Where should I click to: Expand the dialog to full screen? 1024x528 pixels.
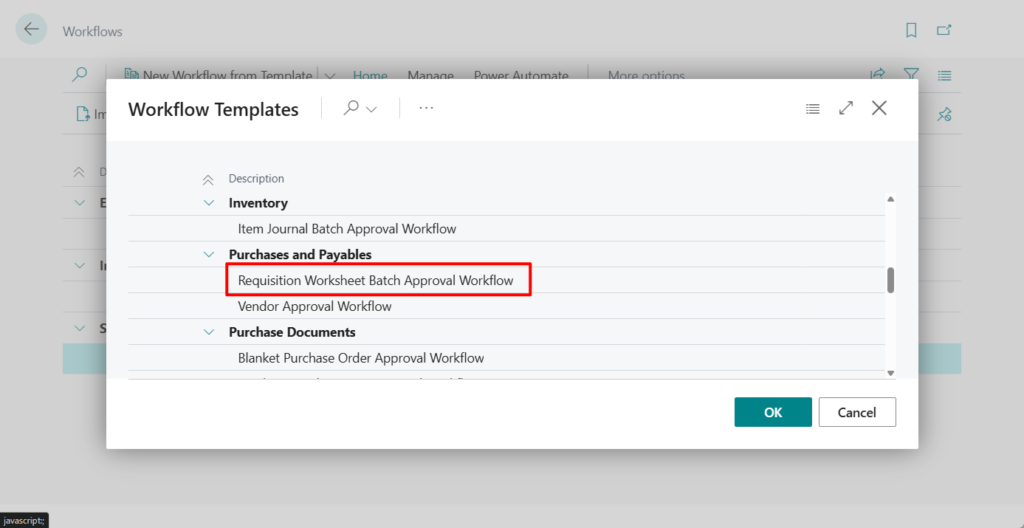coord(846,108)
